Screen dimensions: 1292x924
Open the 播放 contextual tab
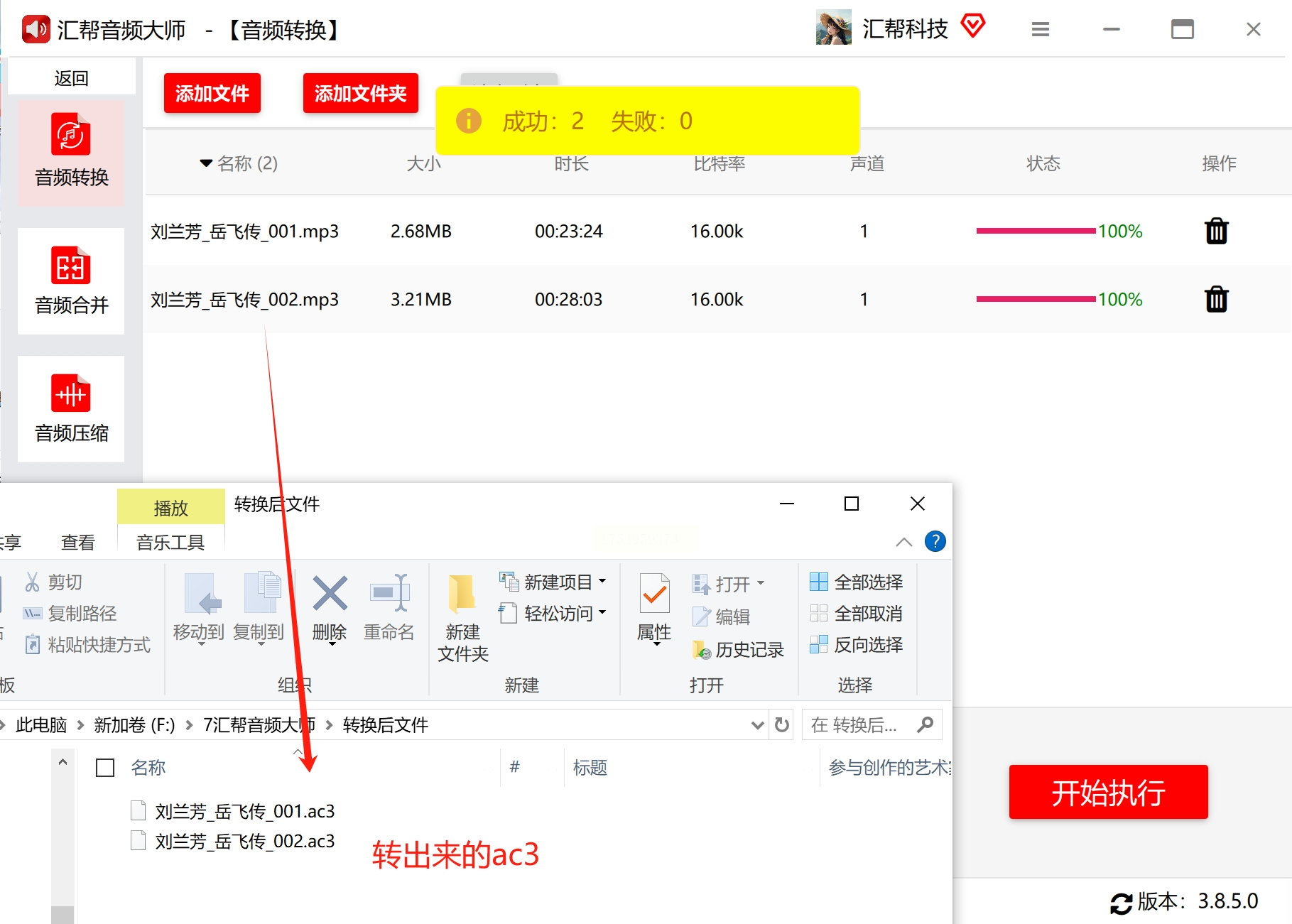[171, 507]
